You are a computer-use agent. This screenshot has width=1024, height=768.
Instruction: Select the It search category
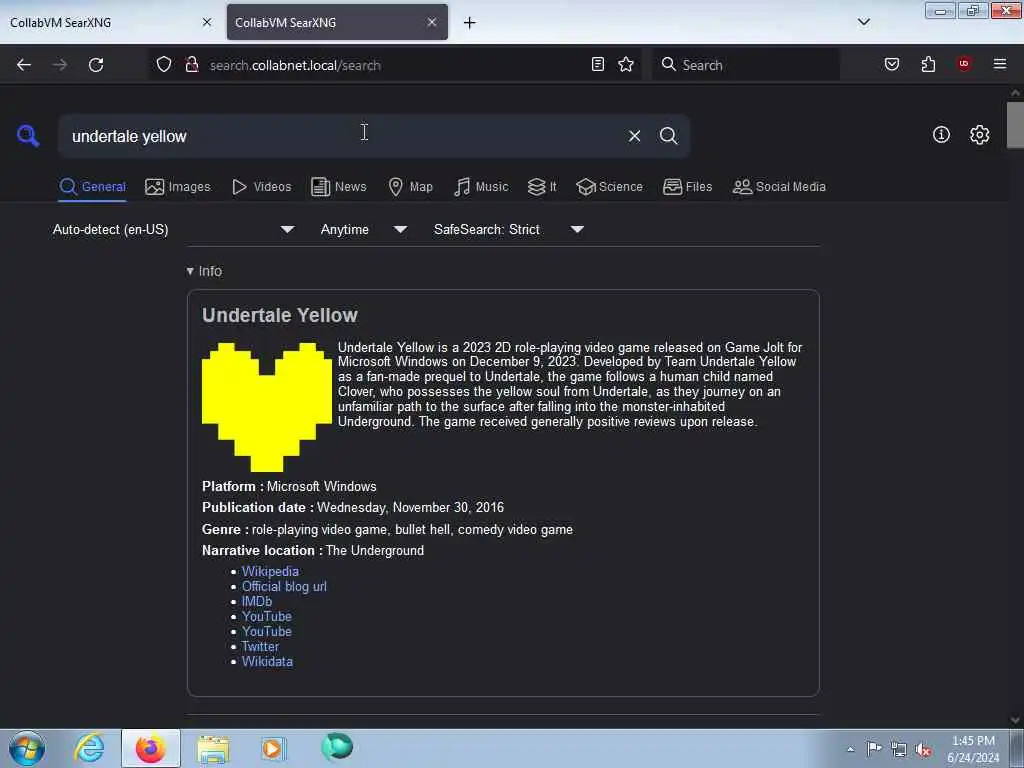point(542,187)
